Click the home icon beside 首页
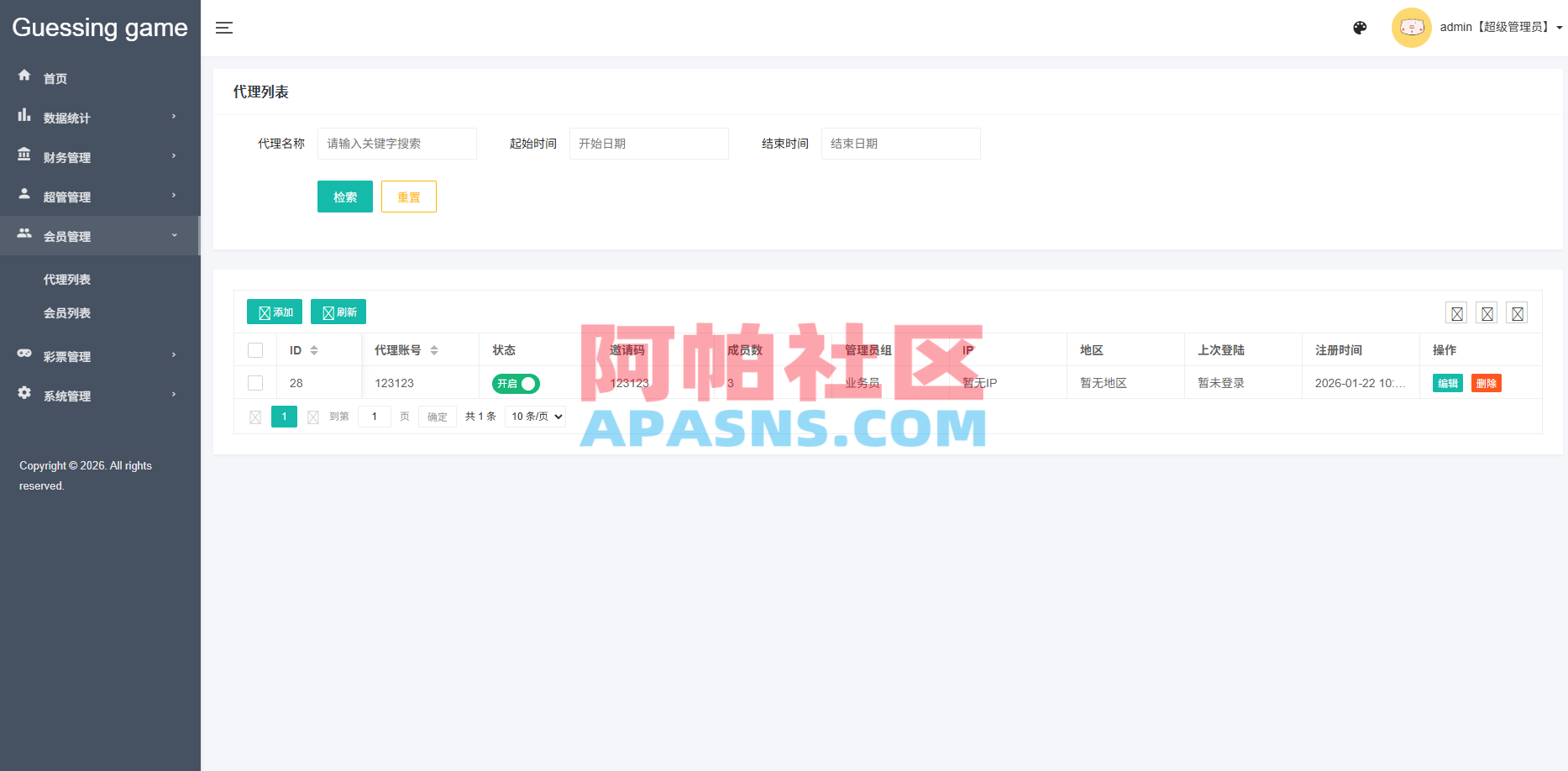Image resolution: width=1568 pixels, height=771 pixels. [x=24, y=75]
